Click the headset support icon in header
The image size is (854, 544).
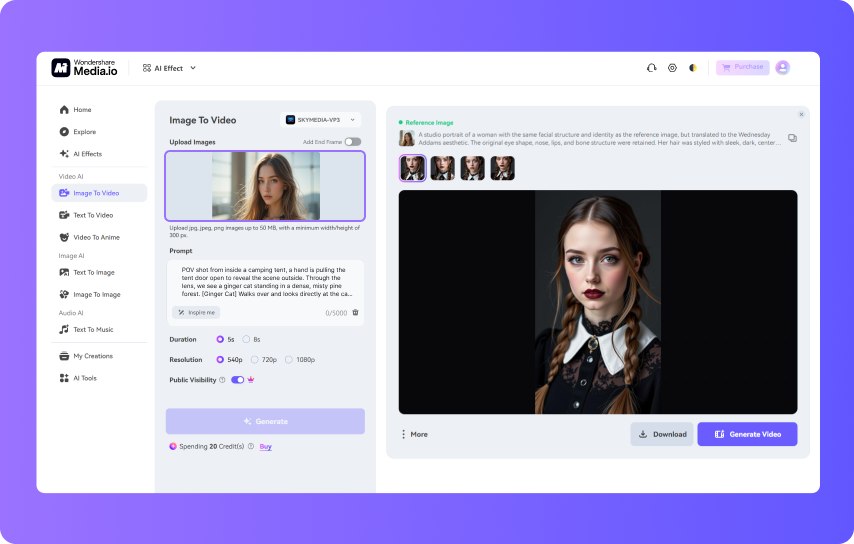coord(651,68)
